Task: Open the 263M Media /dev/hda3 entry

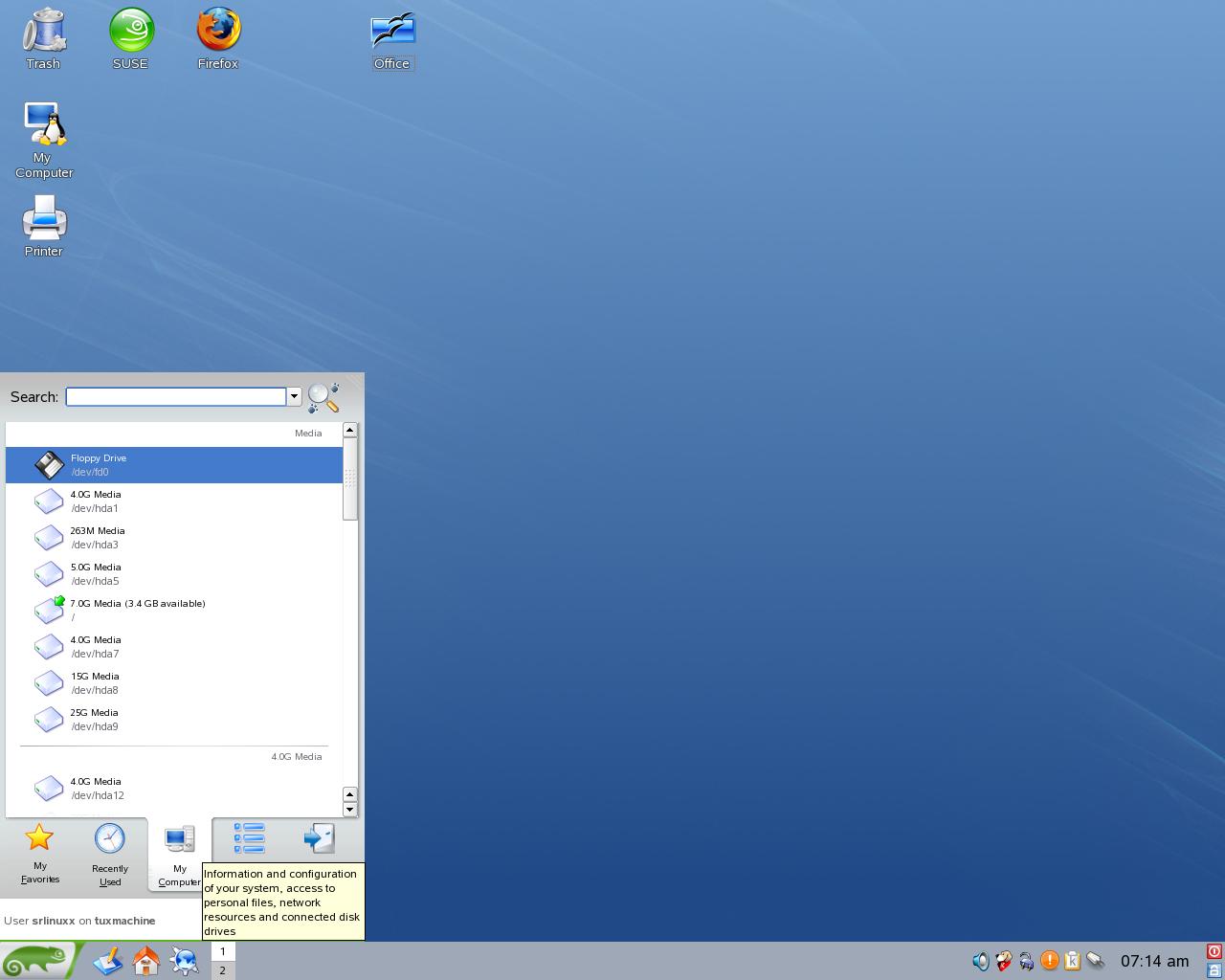Action: pos(174,538)
